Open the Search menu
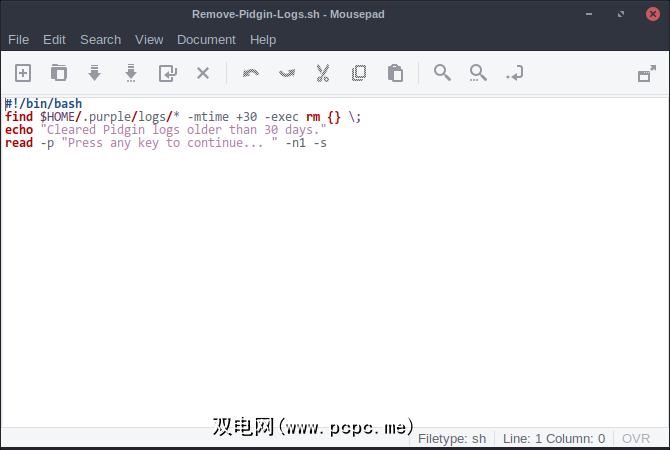 (x=100, y=40)
